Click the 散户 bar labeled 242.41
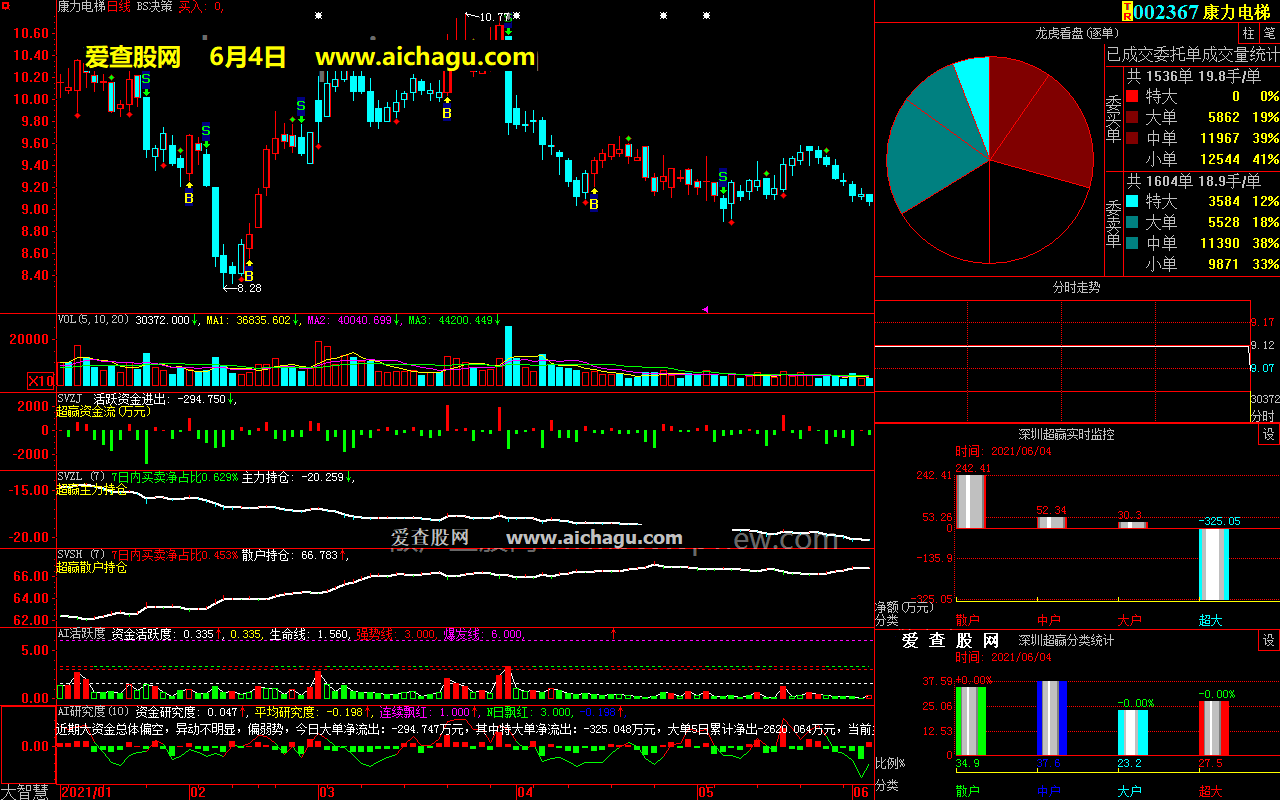The width and height of the screenshot is (1280, 800). pyautogui.click(x=970, y=501)
